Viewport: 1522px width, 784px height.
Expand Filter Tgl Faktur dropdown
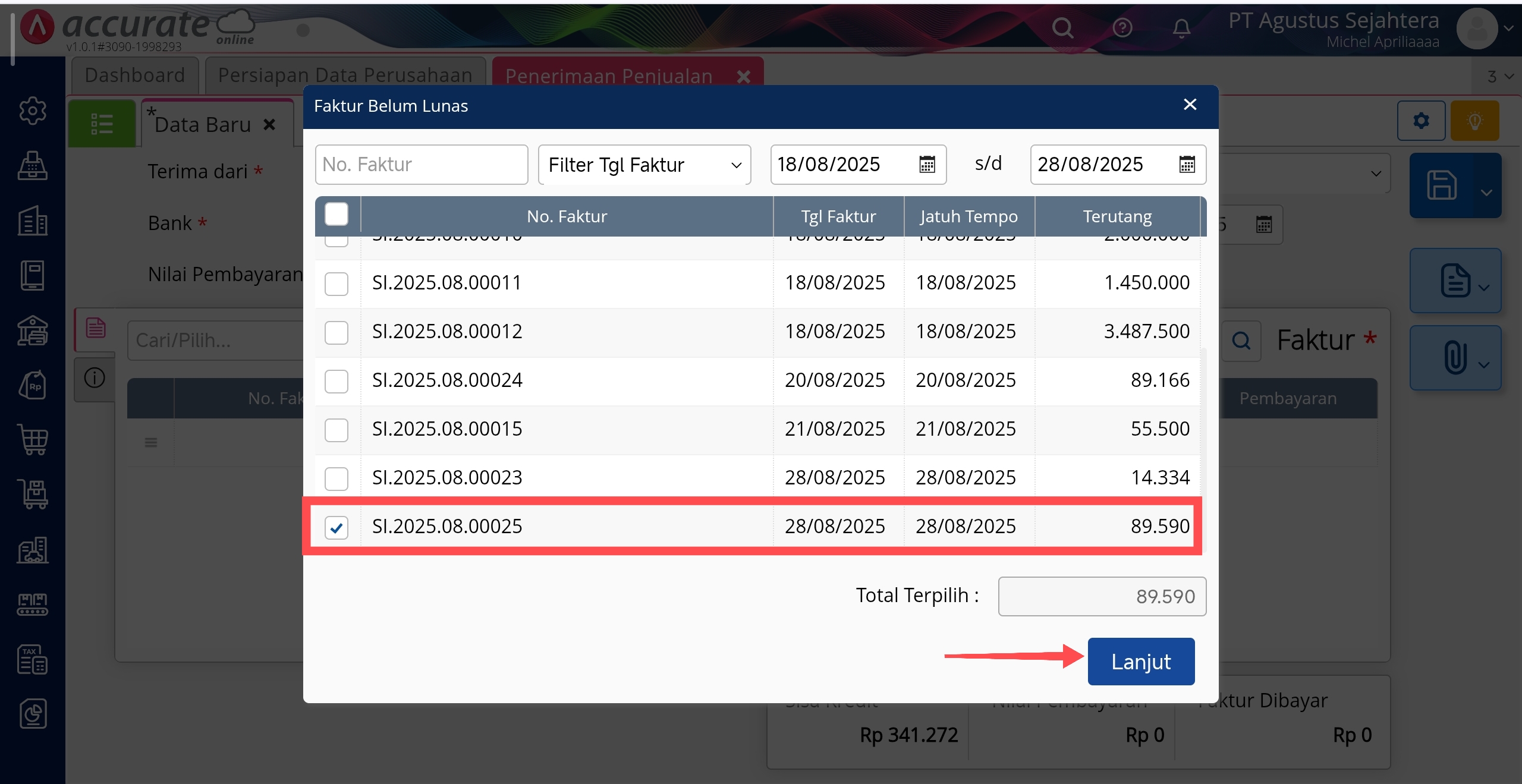644,165
